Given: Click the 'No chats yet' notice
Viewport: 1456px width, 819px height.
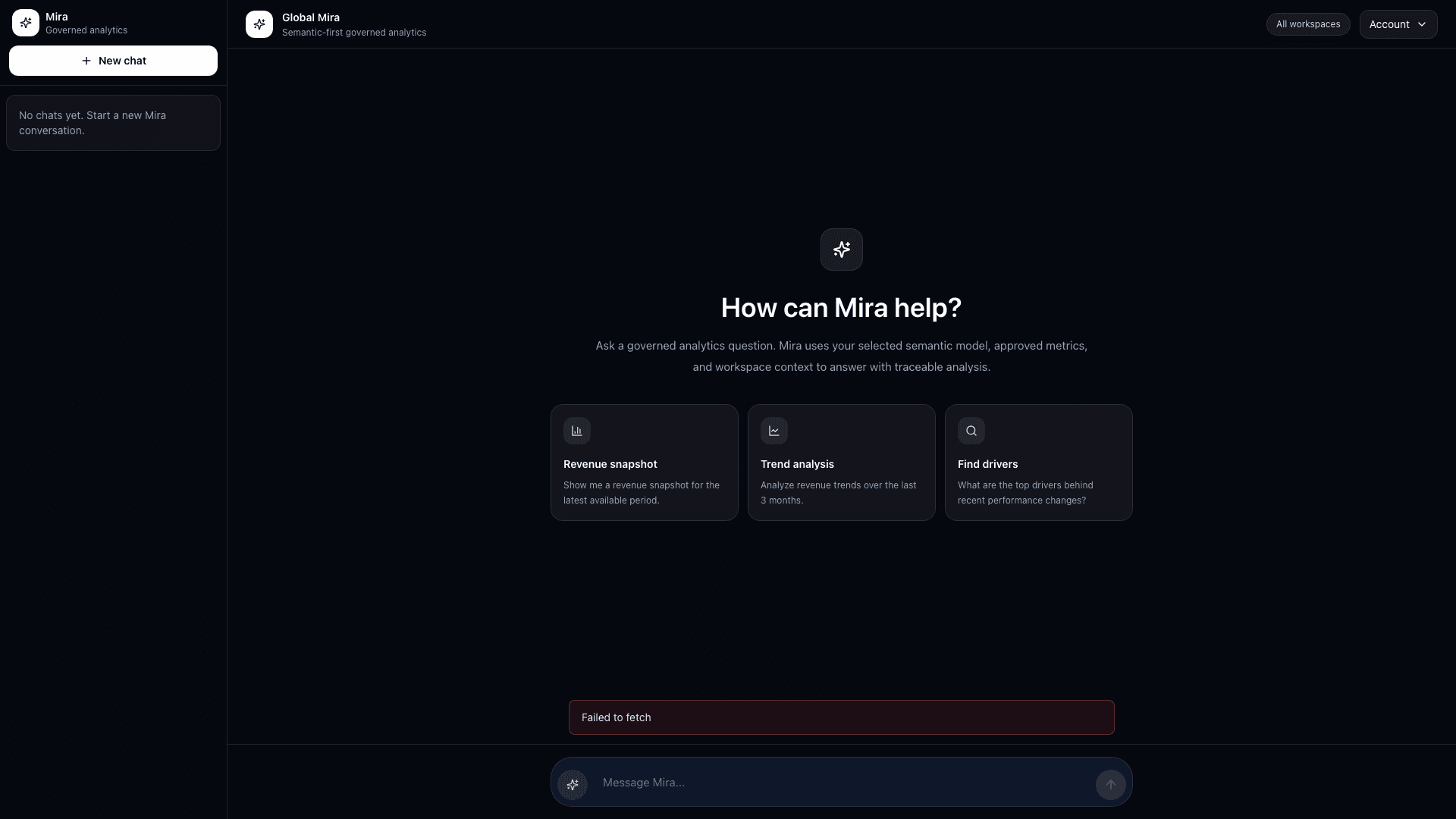Looking at the screenshot, I should coord(113,123).
